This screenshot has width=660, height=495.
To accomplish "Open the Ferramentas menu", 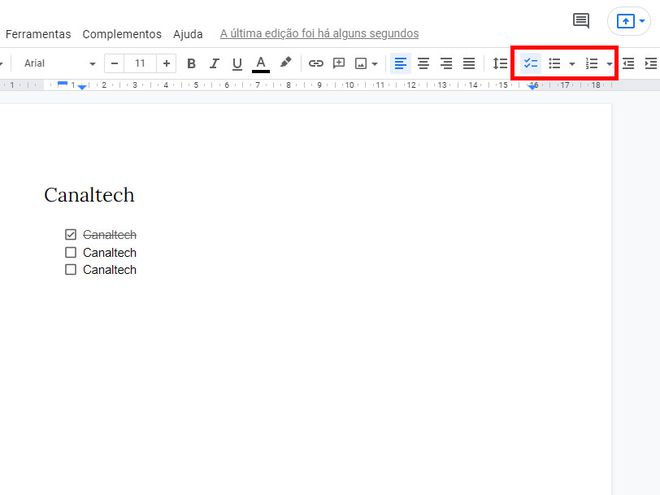I will [x=38, y=34].
